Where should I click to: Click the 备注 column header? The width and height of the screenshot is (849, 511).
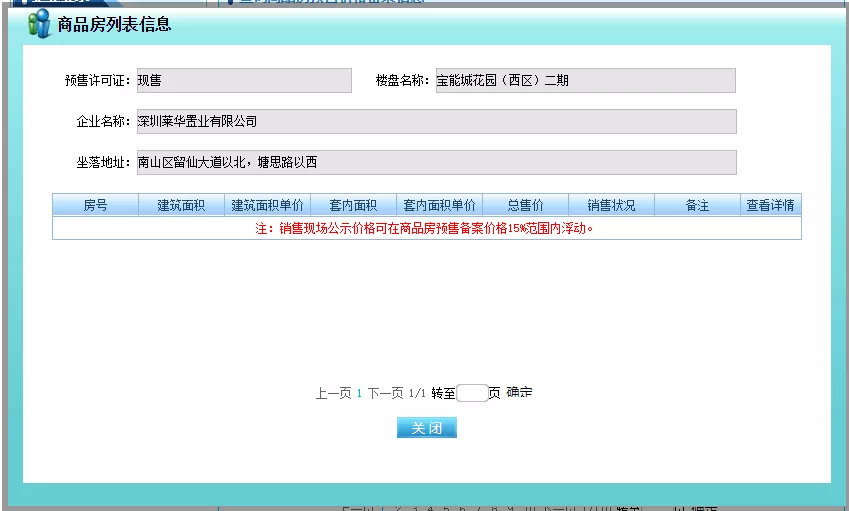(697, 206)
